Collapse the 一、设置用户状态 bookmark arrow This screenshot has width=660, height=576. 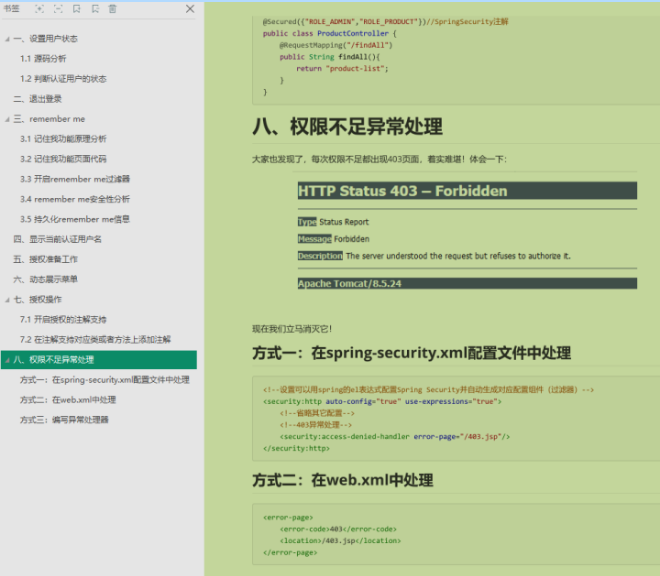tap(7, 39)
